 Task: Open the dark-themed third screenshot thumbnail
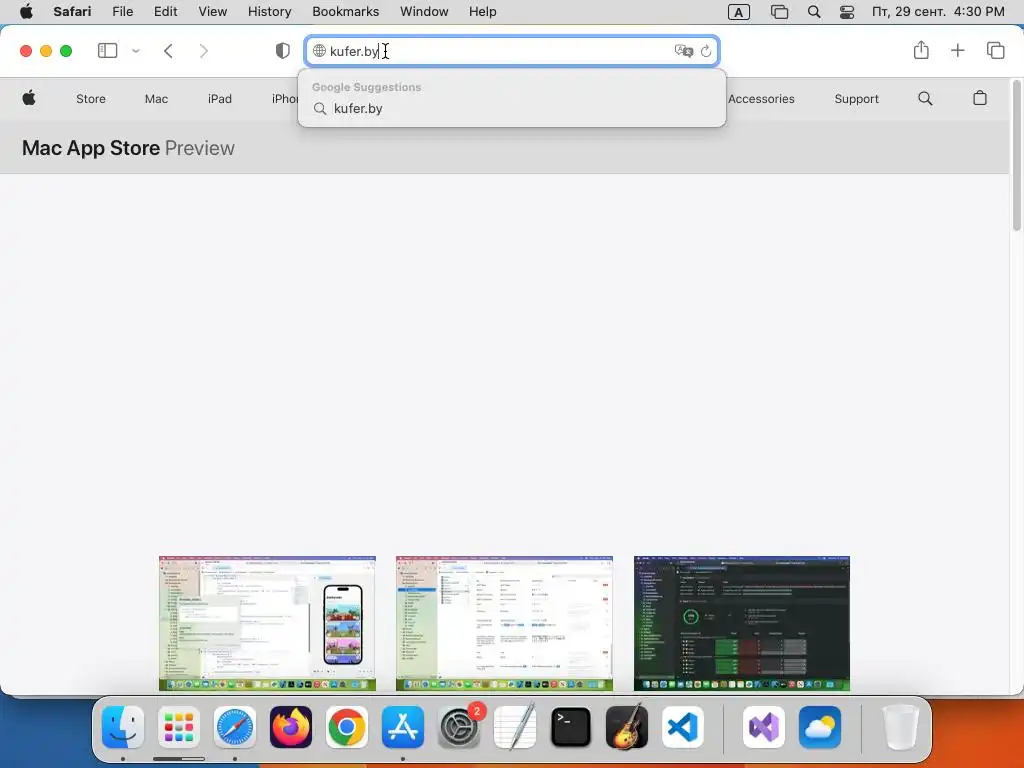pyautogui.click(x=742, y=624)
